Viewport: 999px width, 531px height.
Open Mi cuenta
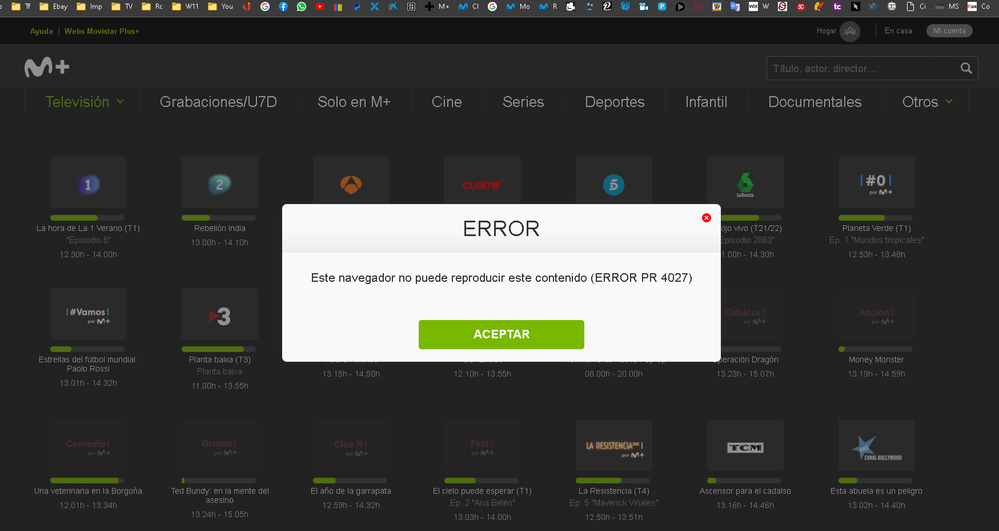coord(949,31)
